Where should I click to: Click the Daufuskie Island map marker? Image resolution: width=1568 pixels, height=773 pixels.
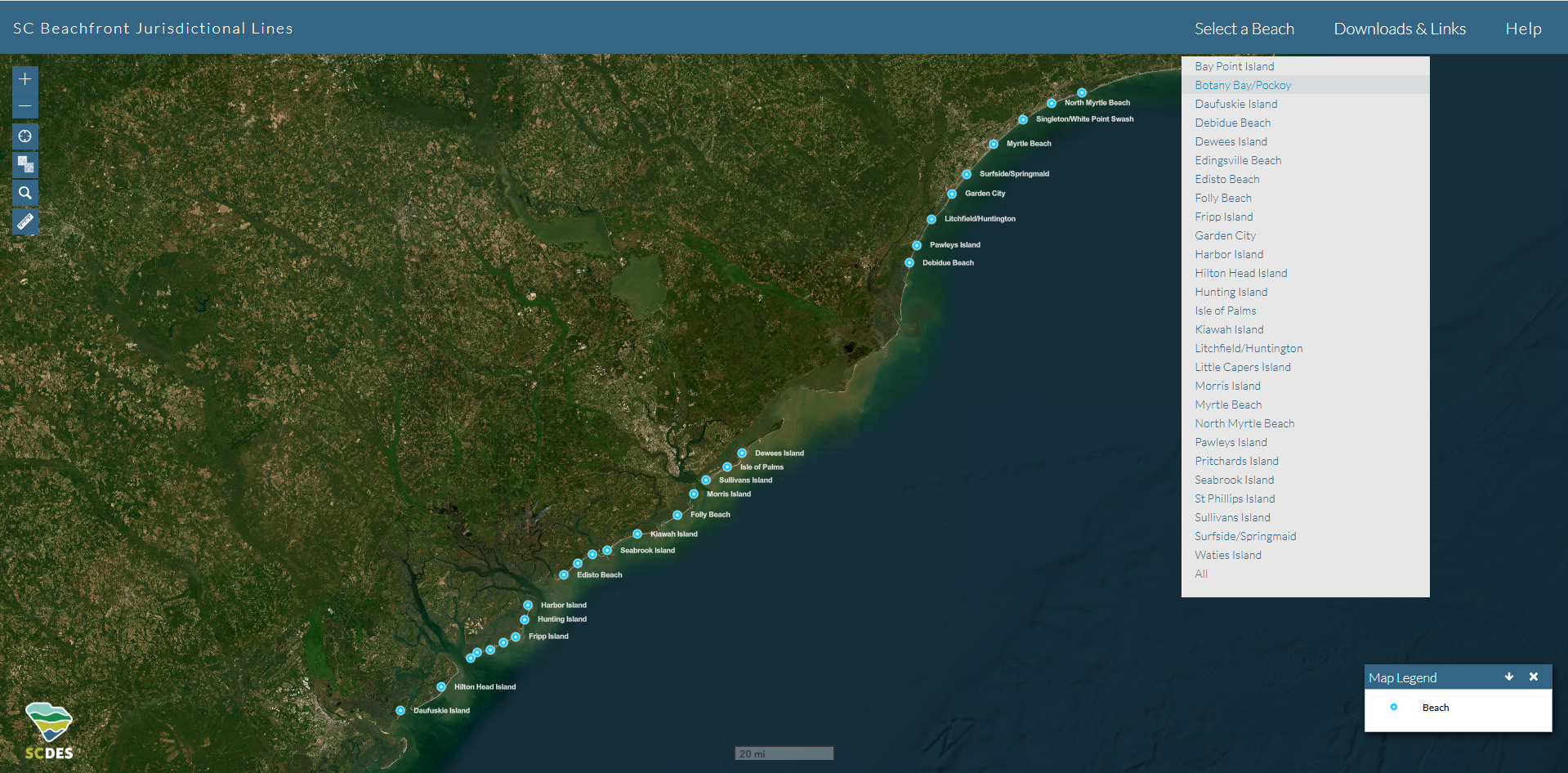[x=400, y=711]
